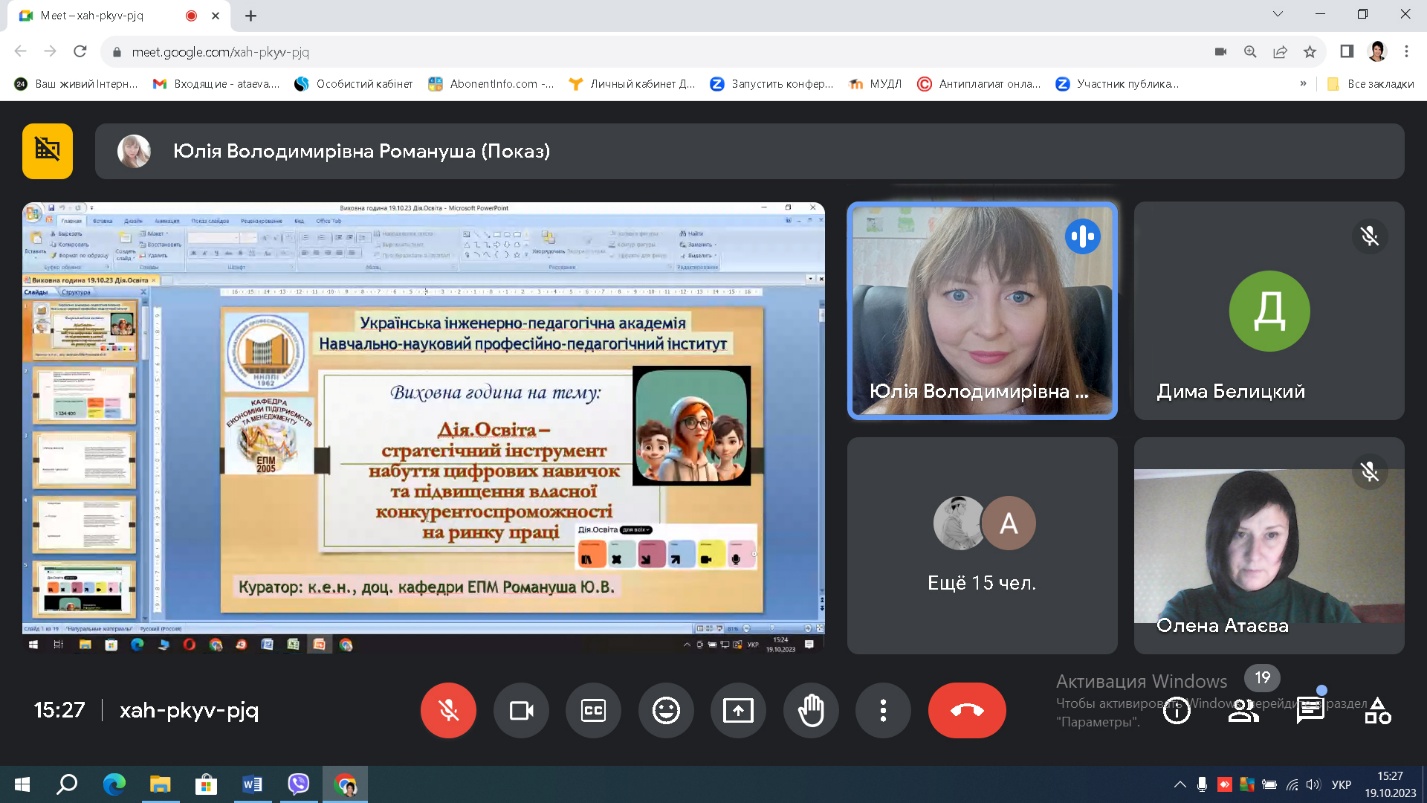1427x803 pixels.
Task: Click the yellow unpin presentation icon
Action: [x=48, y=151]
